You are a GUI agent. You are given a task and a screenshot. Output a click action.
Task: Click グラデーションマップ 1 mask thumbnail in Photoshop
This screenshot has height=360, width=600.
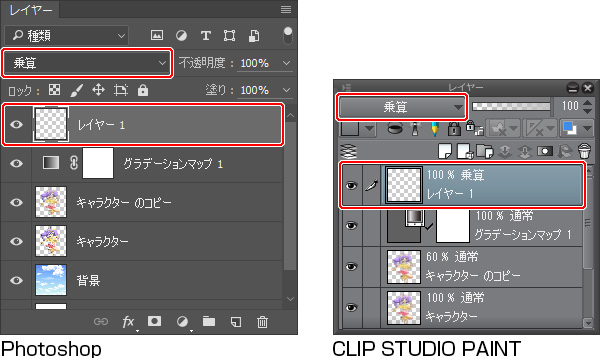(x=98, y=163)
